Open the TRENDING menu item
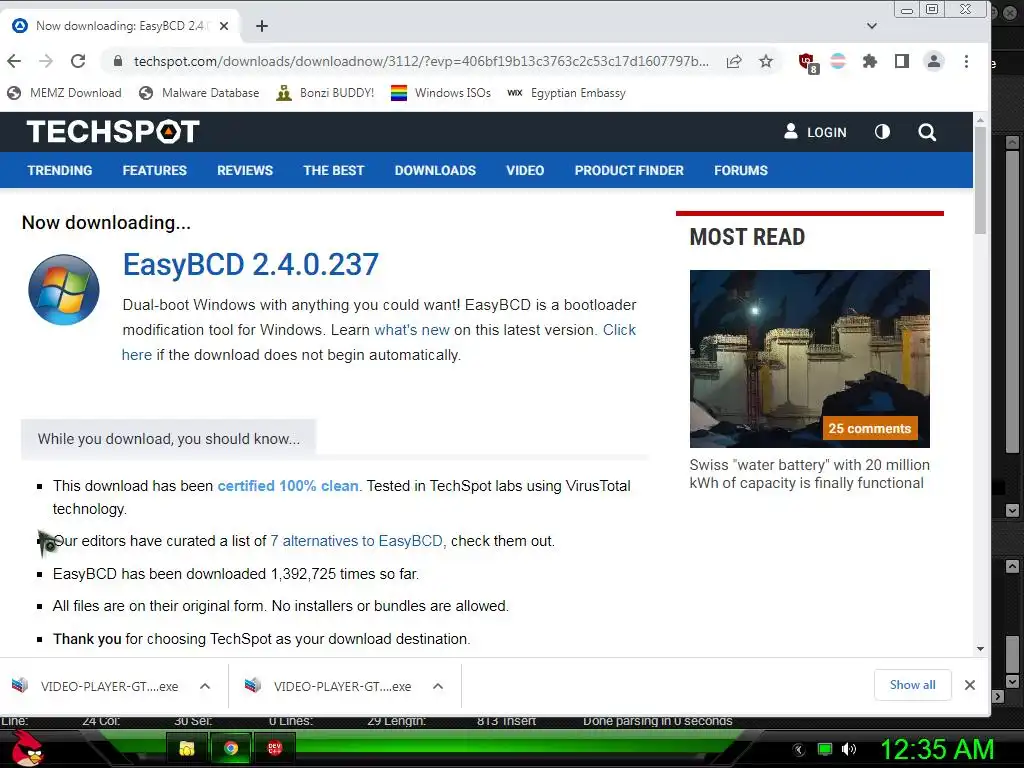The width and height of the screenshot is (1024, 768). pos(59,170)
